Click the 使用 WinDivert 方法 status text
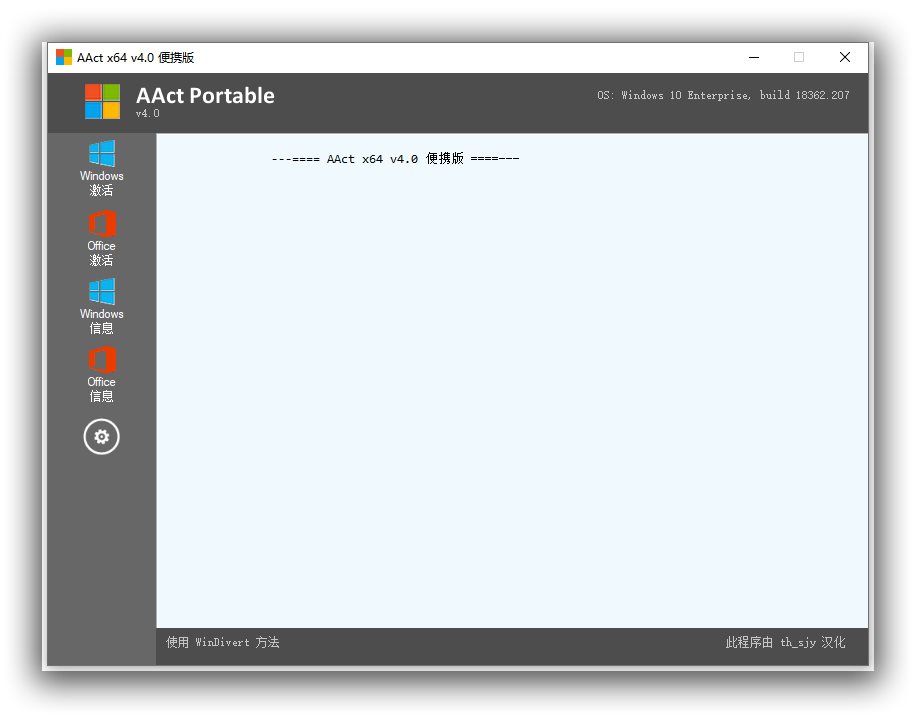The width and height of the screenshot is (916, 713). [223, 642]
